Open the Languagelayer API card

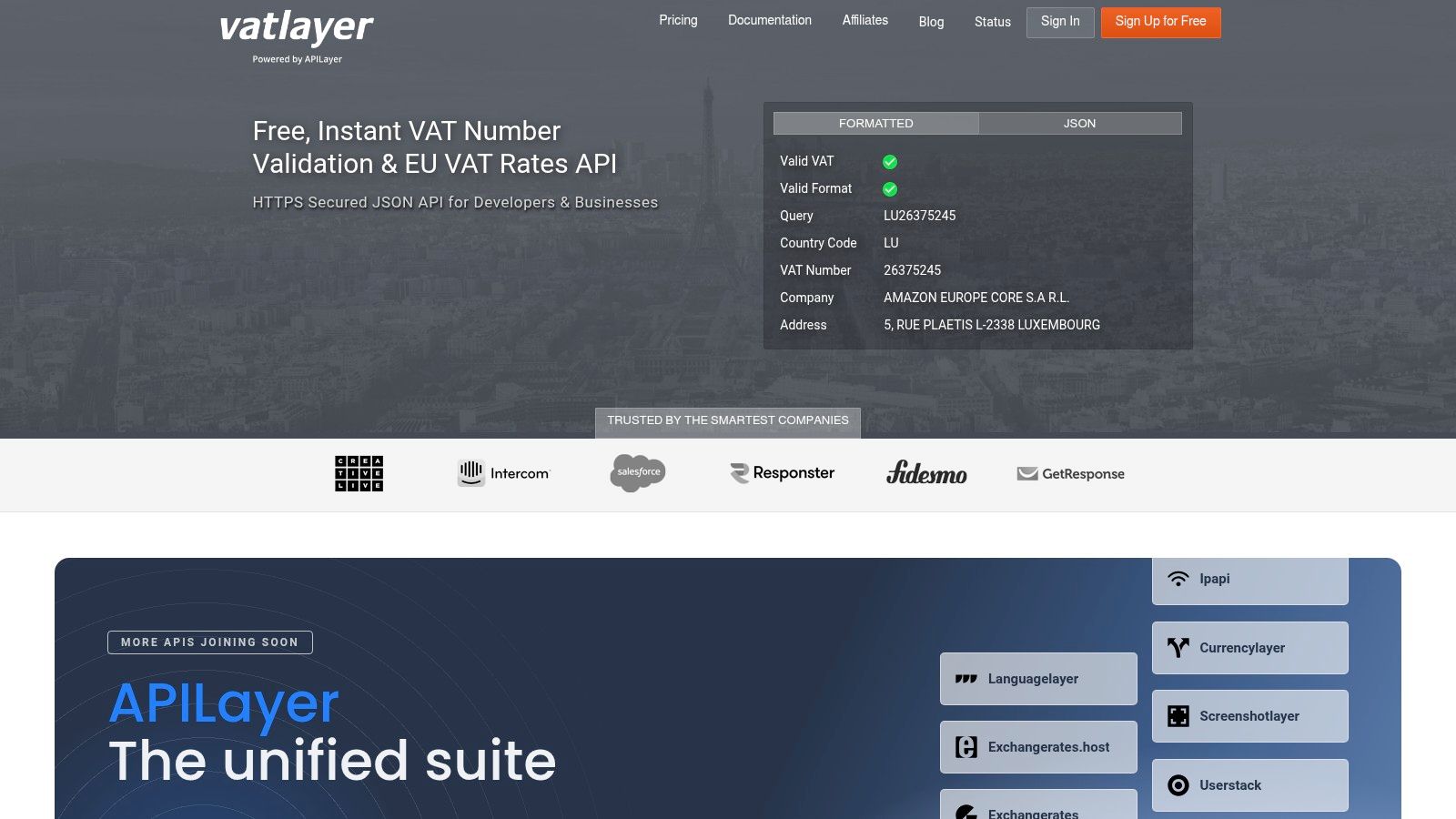click(x=1038, y=679)
